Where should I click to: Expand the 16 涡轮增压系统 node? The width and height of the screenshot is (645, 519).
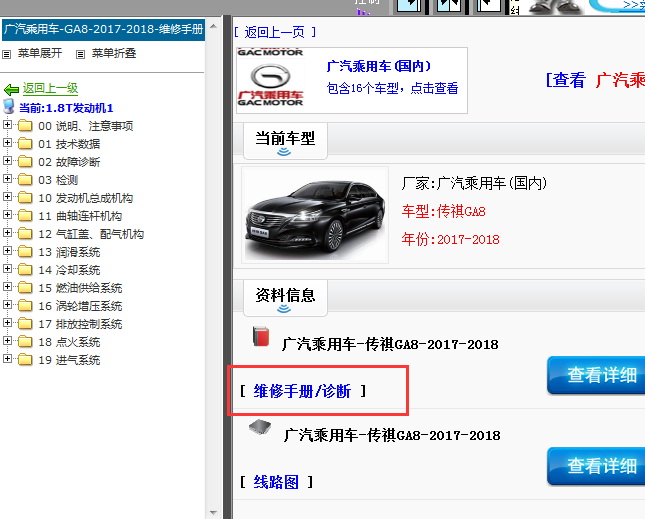pos(7,305)
